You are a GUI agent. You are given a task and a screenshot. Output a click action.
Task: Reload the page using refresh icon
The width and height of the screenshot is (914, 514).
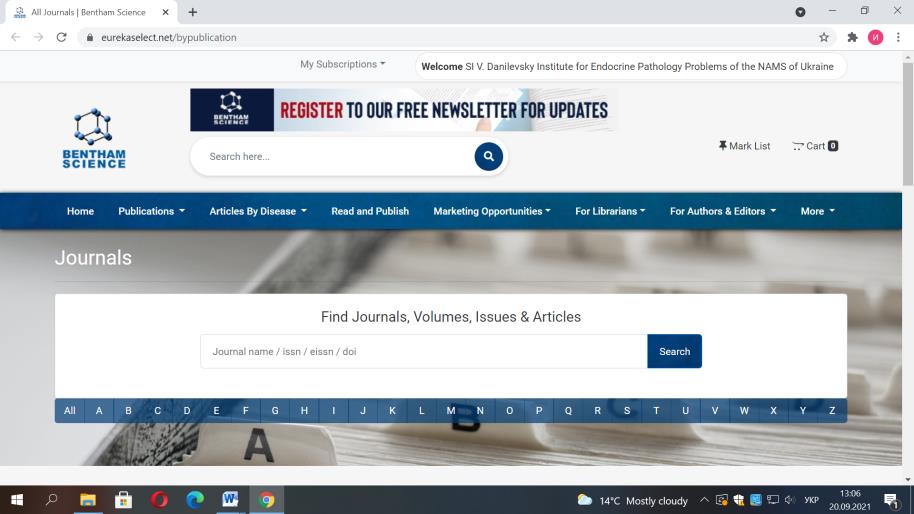62,37
